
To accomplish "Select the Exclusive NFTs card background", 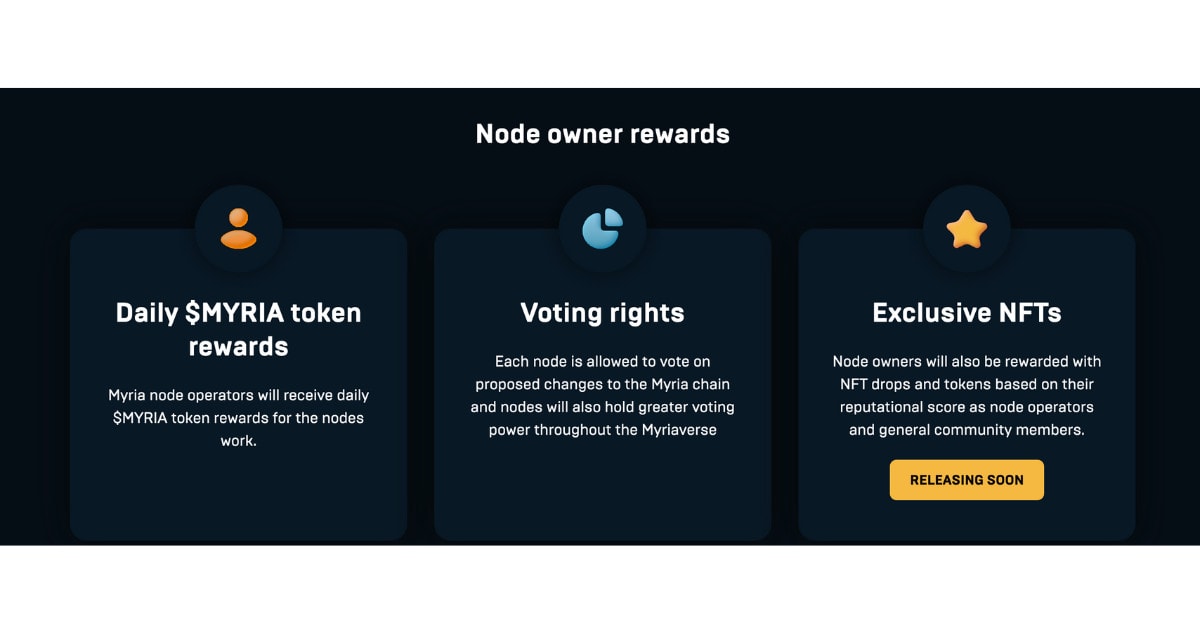I will point(967,385).
